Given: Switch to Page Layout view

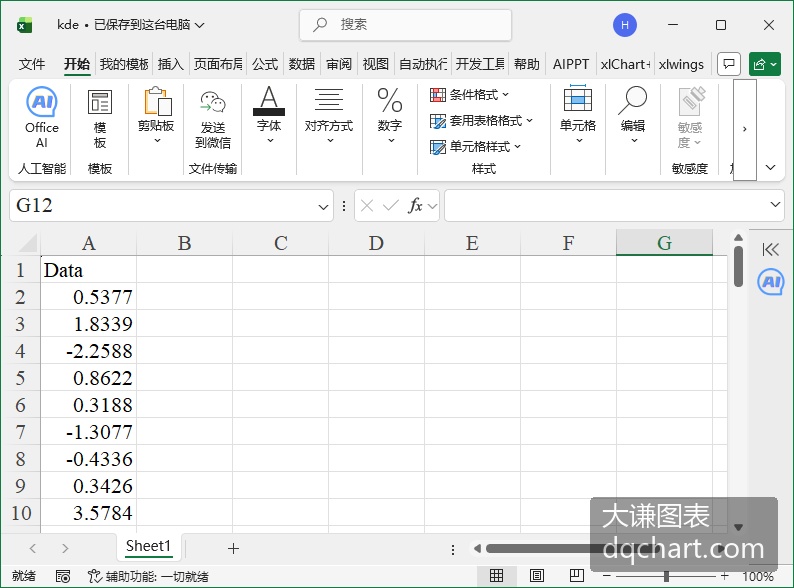Looking at the screenshot, I should pos(536,576).
